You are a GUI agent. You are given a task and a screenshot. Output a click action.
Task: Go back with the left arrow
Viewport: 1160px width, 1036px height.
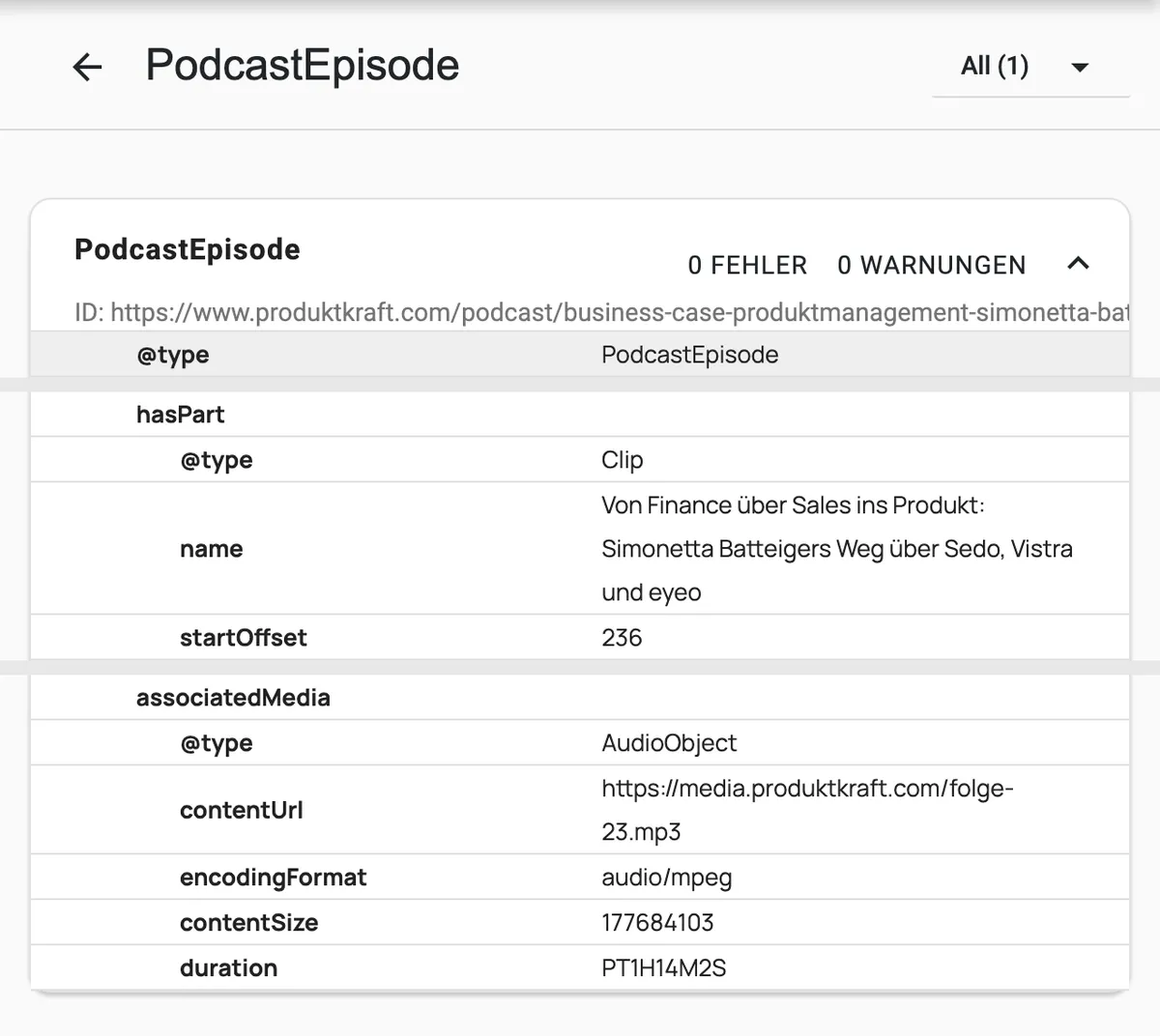pyautogui.click(x=87, y=67)
